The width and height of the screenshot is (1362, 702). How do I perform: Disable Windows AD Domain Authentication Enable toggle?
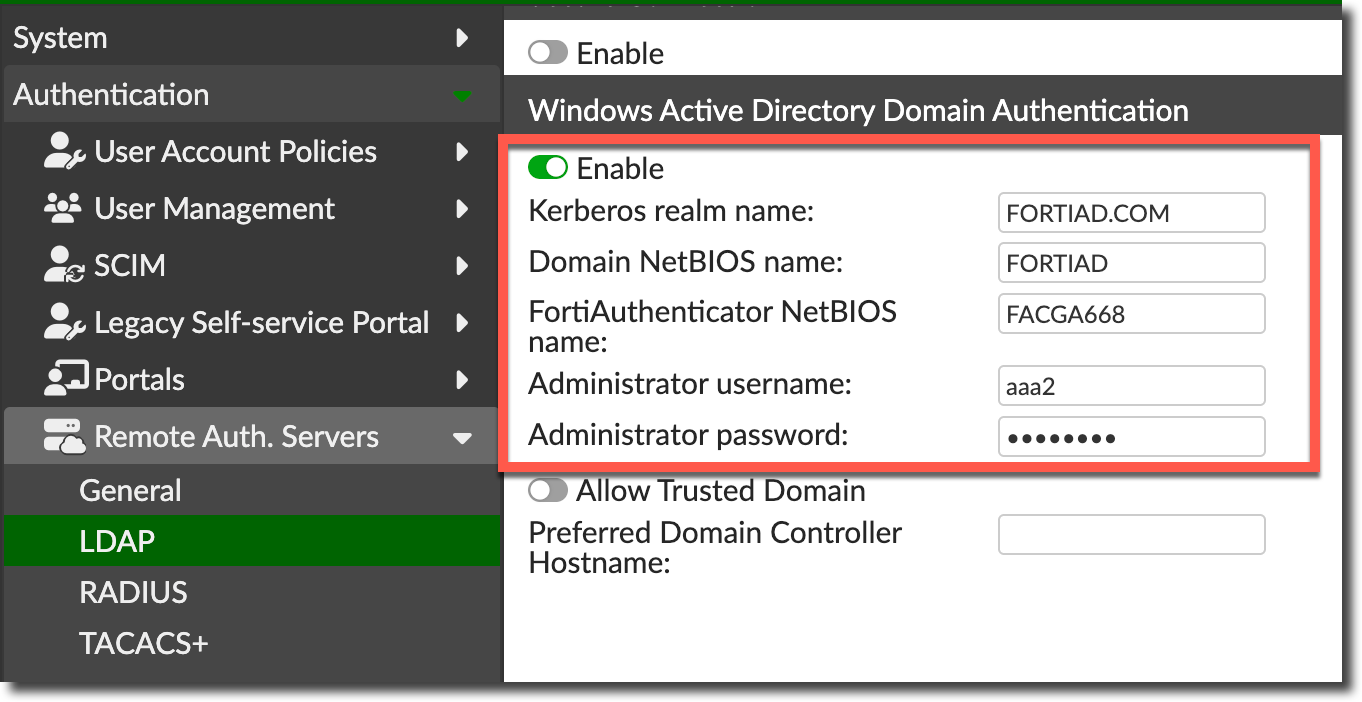tap(548, 168)
